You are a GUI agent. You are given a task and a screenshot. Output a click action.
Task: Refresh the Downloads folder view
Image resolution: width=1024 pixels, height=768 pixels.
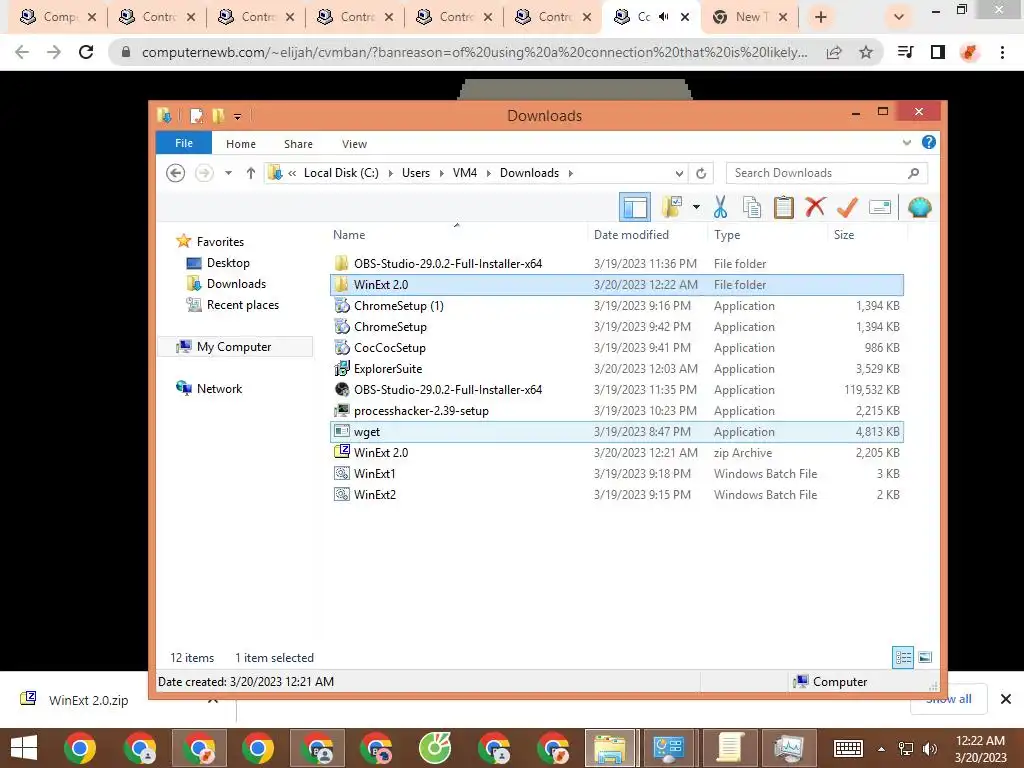click(701, 174)
